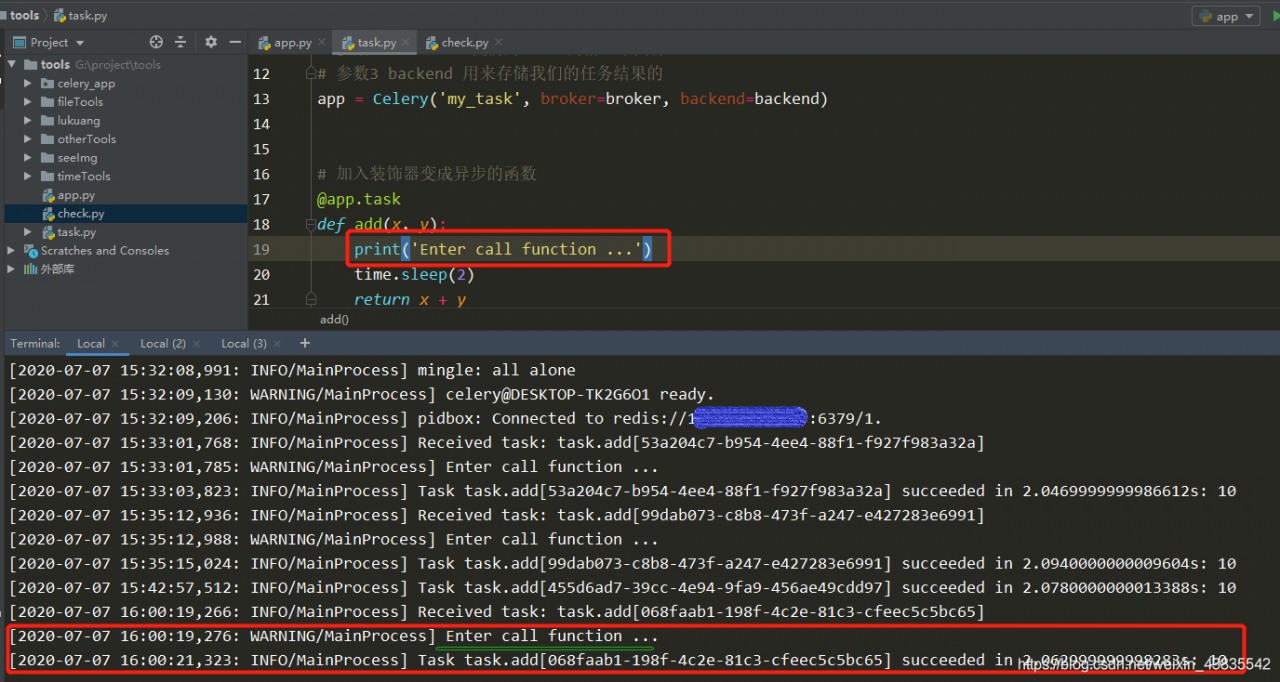Expand the lukuang folder
The width and height of the screenshot is (1280, 682).
click(28, 121)
